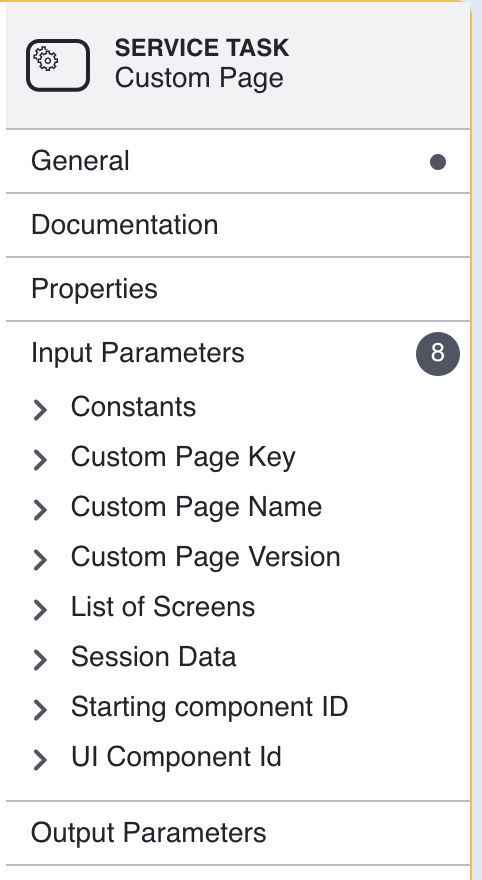Expand the Starting component ID chevron

click(x=40, y=709)
